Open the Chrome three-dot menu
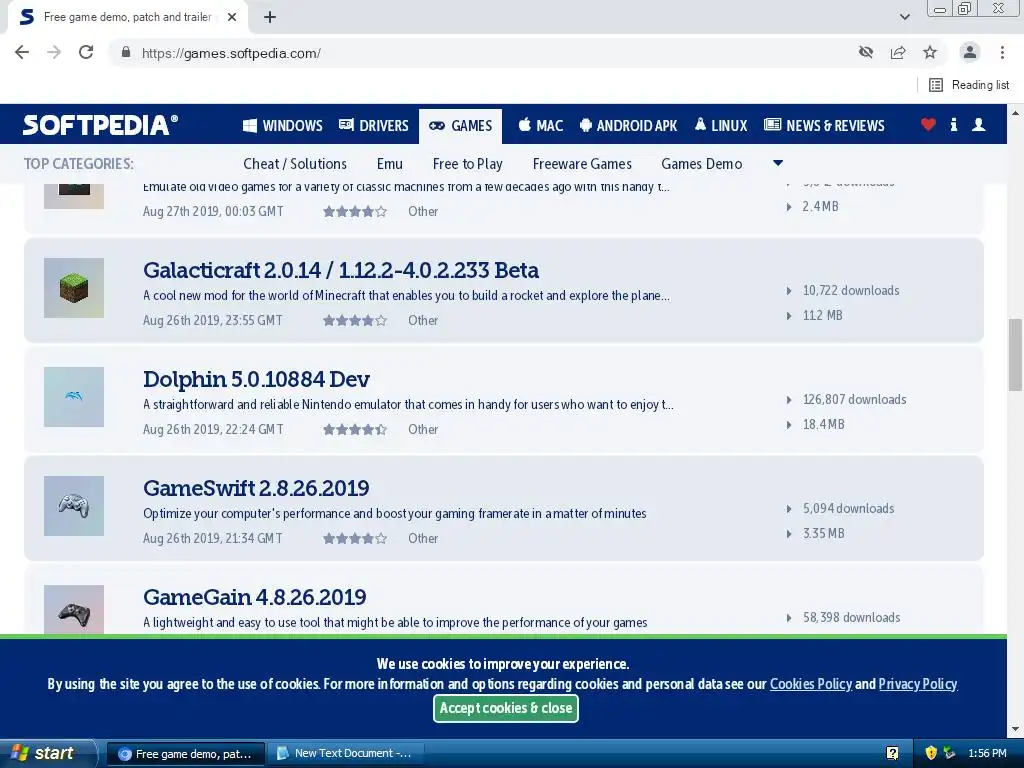The height and width of the screenshot is (768, 1024). 1002,52
